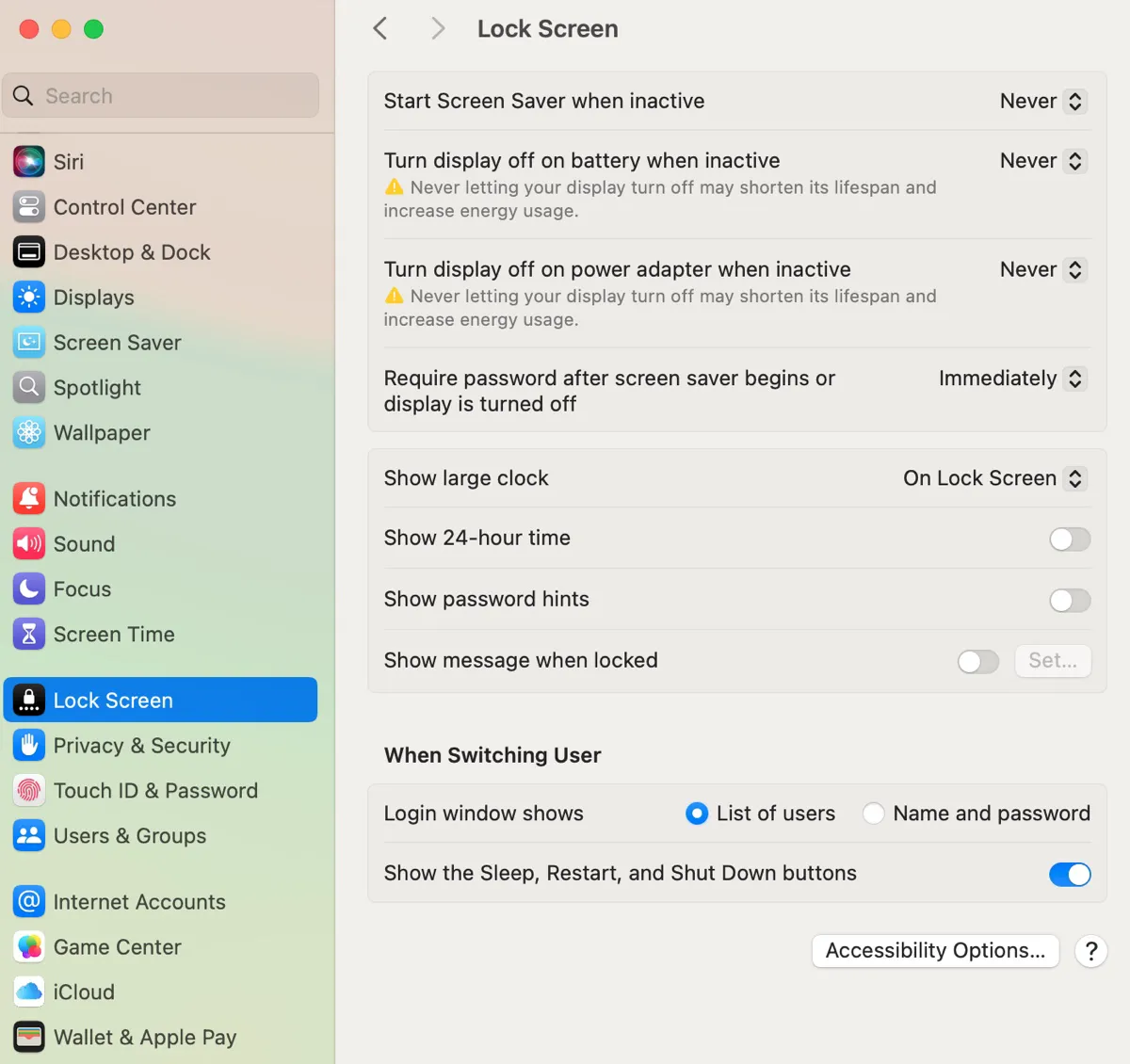Enable Show 24-hour time switch

point(1070,540)
